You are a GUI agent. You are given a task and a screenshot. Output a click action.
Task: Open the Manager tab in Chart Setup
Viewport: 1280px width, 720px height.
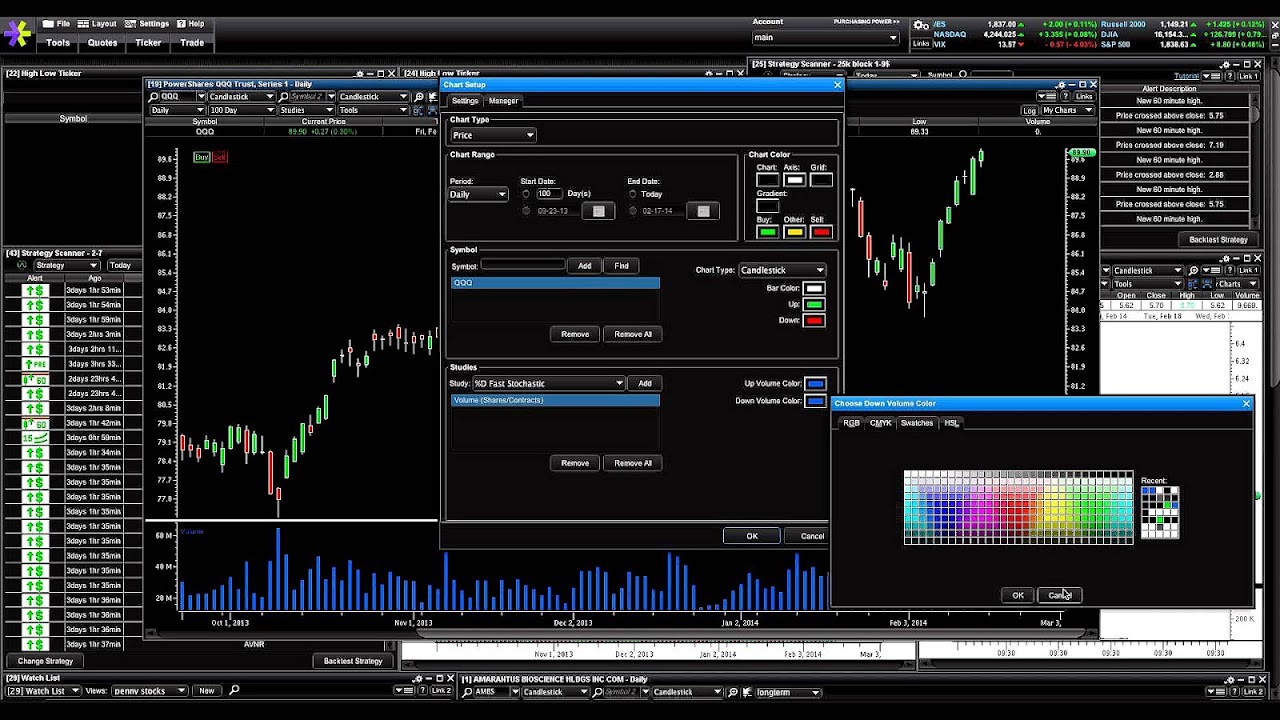[x=503, y=101]
